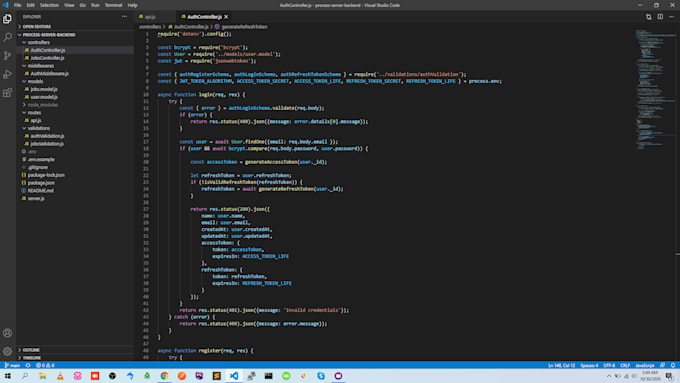Open the Manage gear in activity bar
The image size is (680, 383).
pyautogui.click(x=7, y=351)
